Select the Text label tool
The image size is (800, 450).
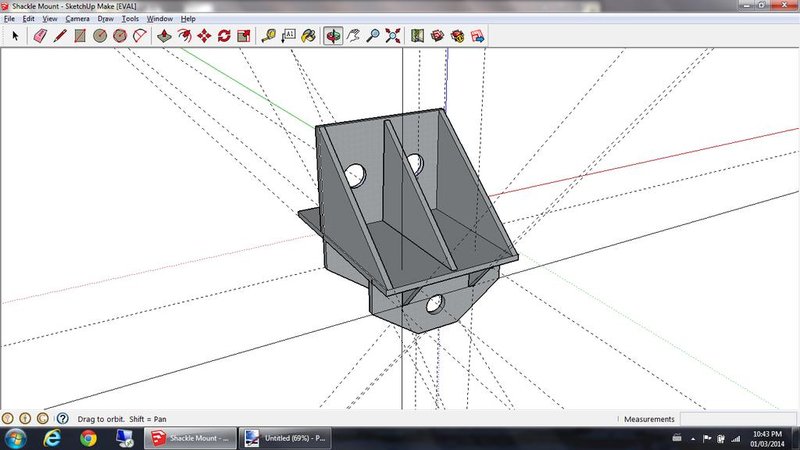point(289,36)
